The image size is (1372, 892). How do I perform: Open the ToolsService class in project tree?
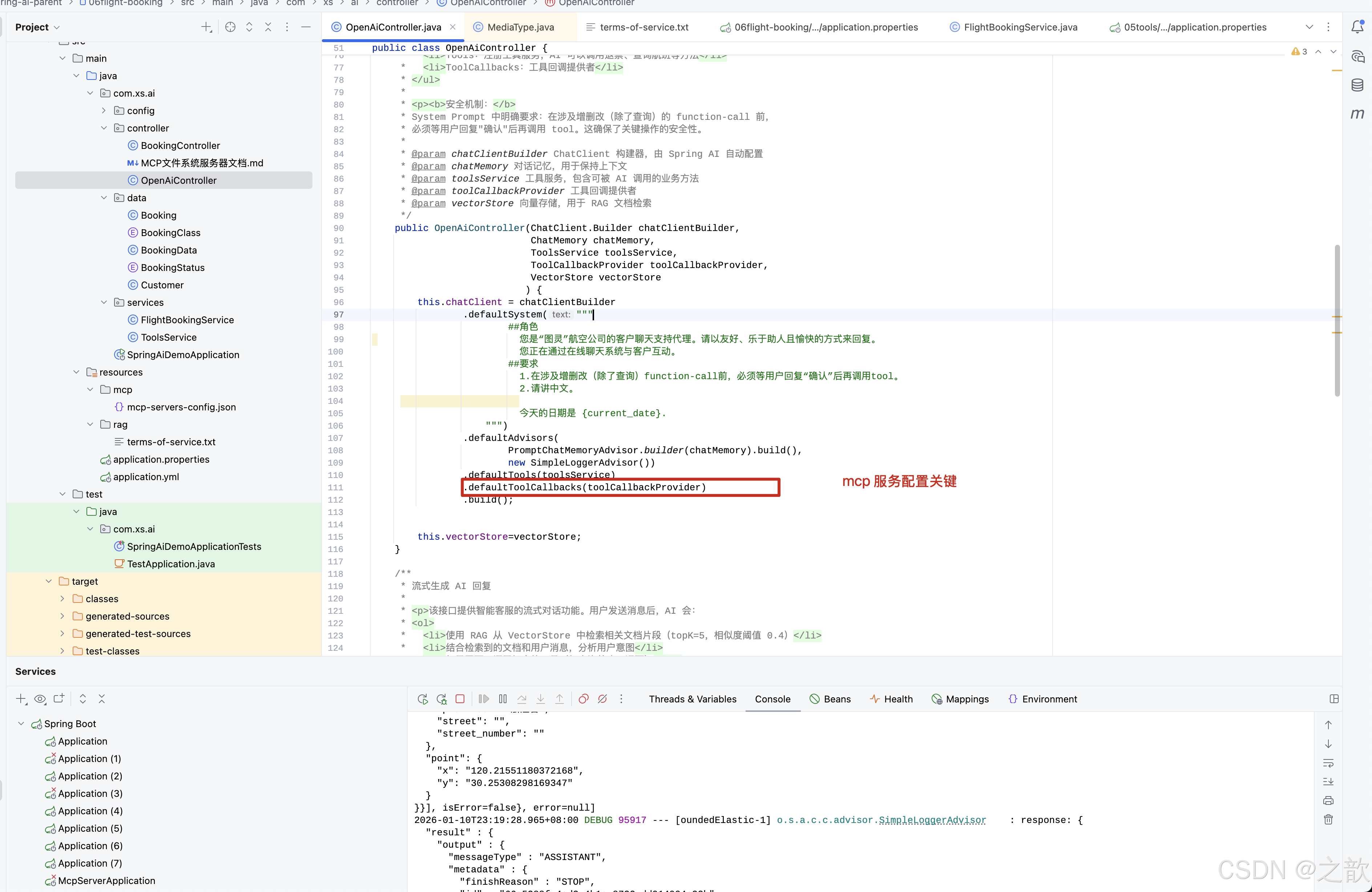tap(168, 337)
